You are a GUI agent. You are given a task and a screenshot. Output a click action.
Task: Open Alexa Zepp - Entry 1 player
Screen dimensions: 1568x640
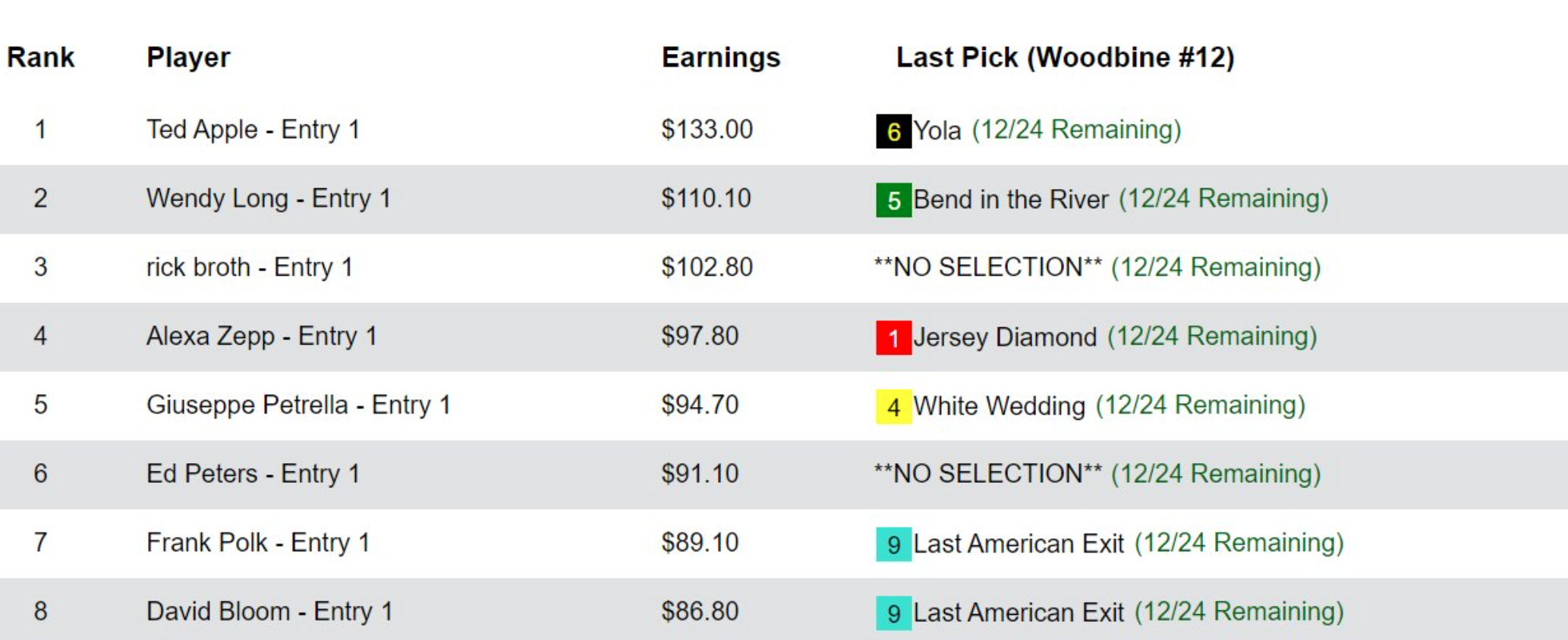coord(261,336)
